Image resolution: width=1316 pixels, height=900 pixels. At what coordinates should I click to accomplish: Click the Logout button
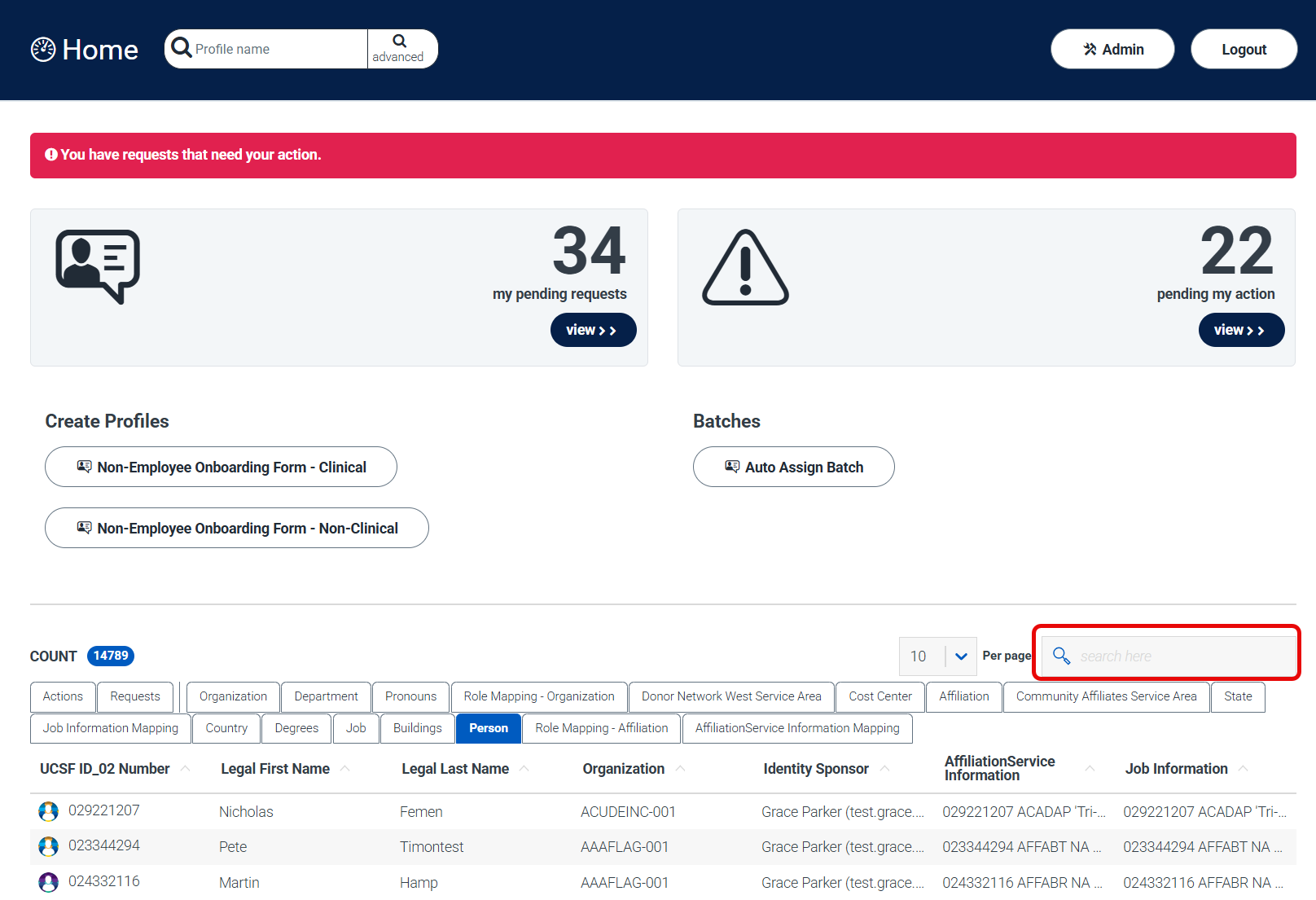1244,49
